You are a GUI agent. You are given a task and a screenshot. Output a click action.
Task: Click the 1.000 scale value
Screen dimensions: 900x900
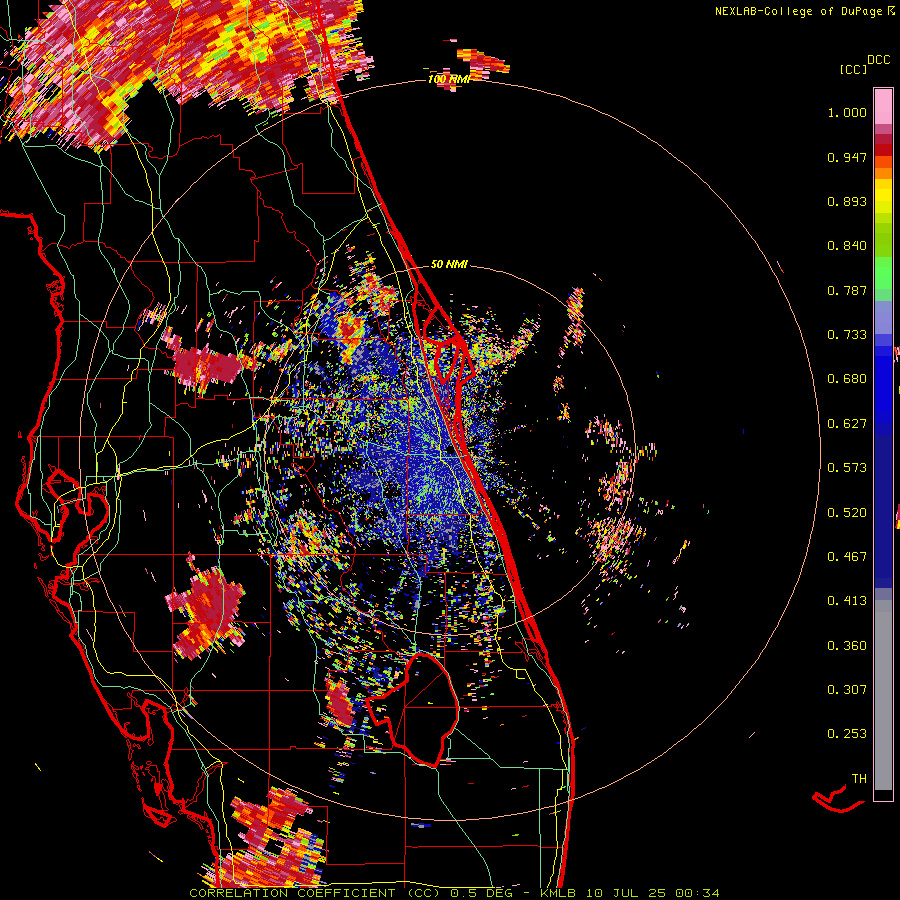click(847, 112)
